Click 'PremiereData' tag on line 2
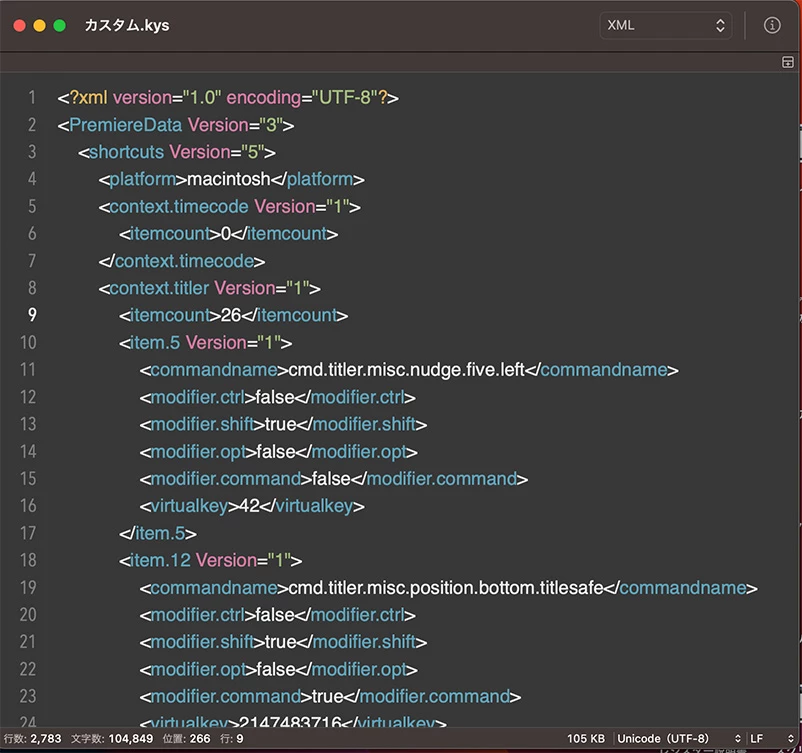802x753 pixels. coord(125,125)
